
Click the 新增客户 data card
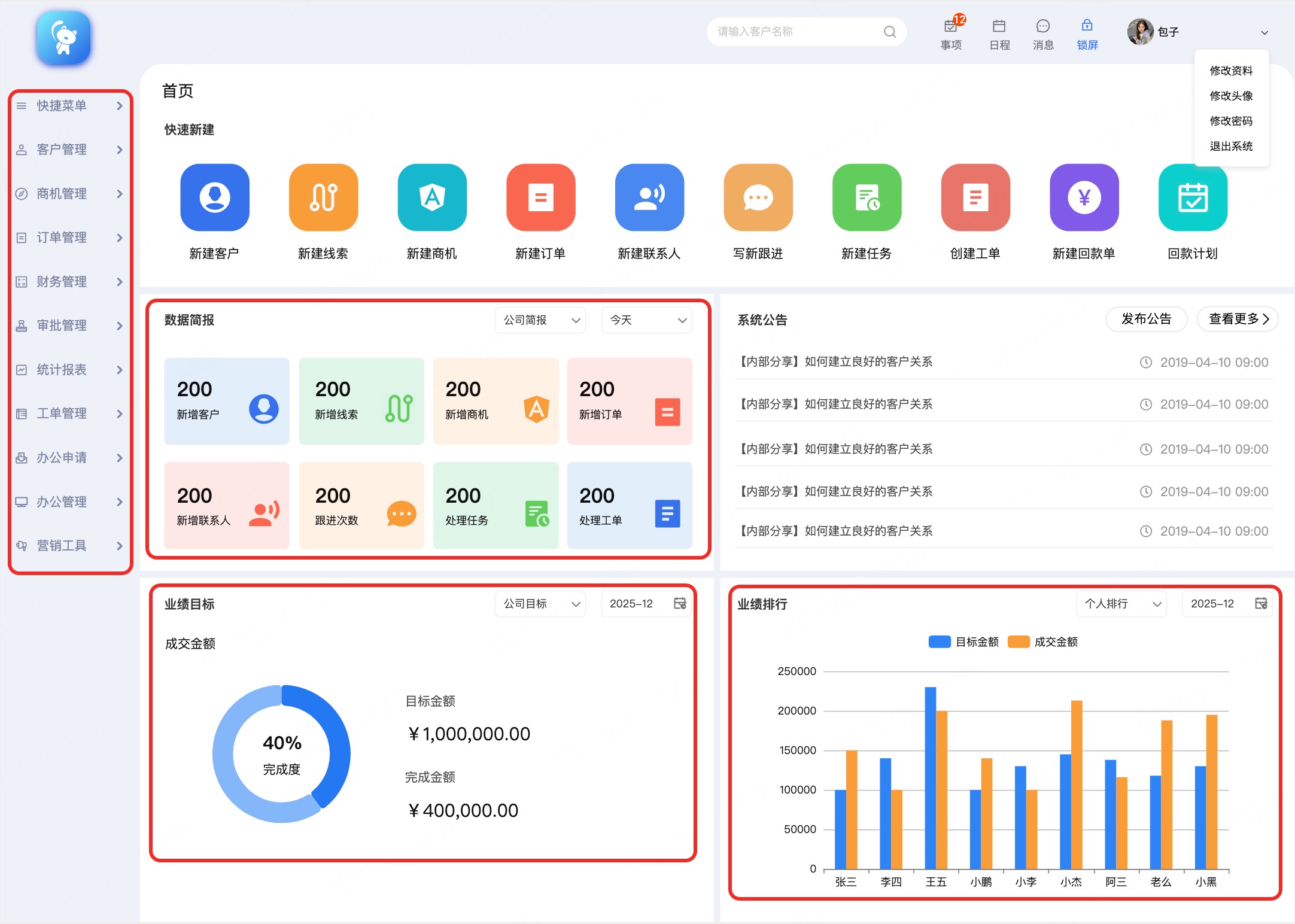click(227, 401)
